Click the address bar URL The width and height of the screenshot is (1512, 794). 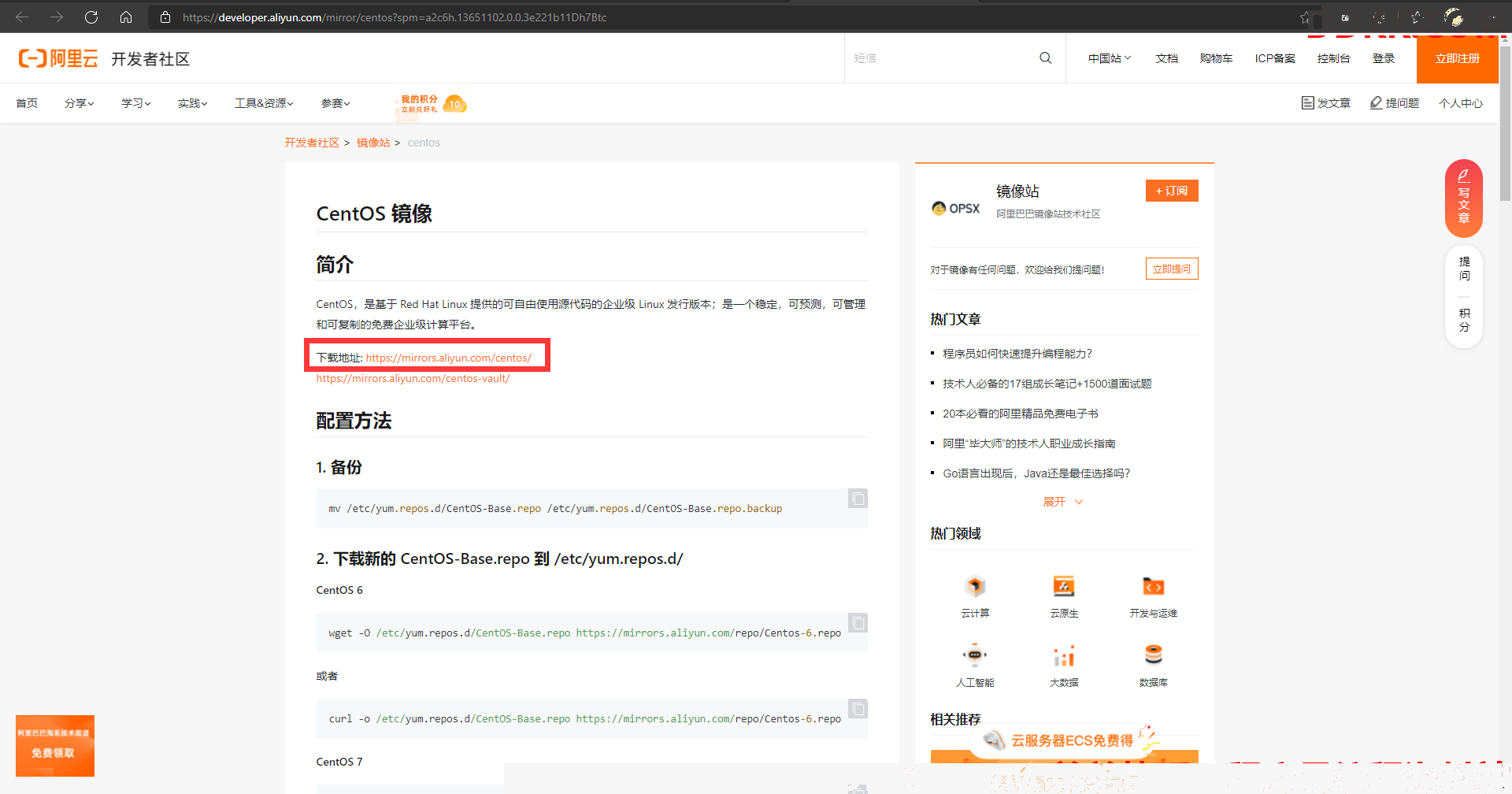click(395, 17)
